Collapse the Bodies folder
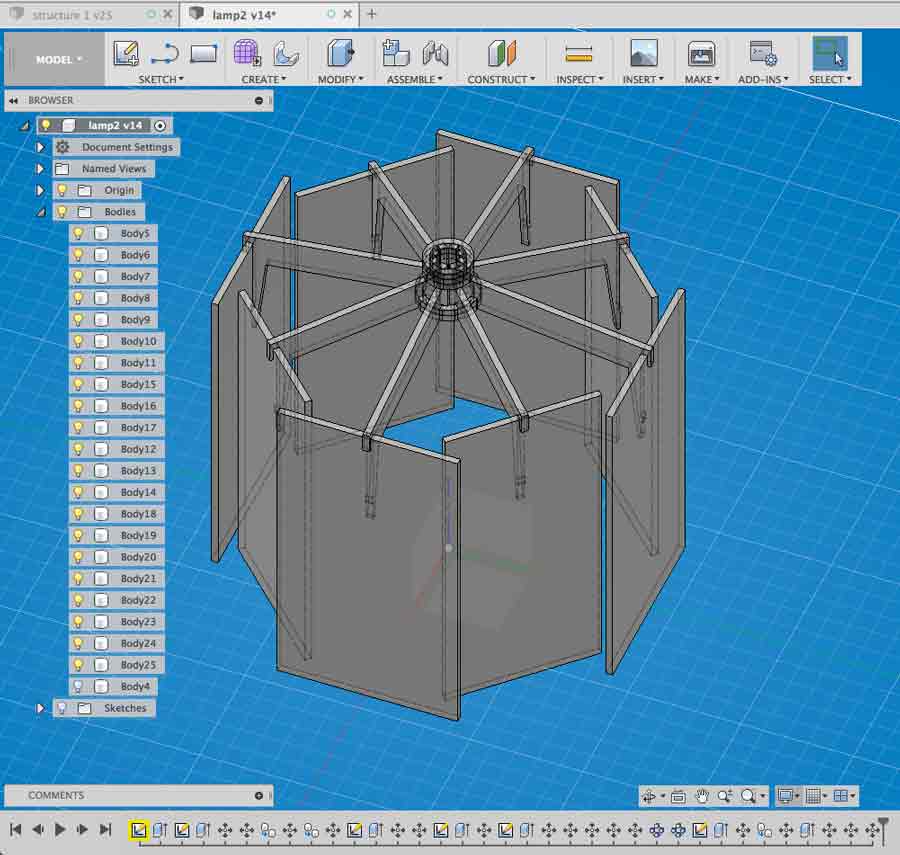Viewport: 900px width, 855px height. 41,212
